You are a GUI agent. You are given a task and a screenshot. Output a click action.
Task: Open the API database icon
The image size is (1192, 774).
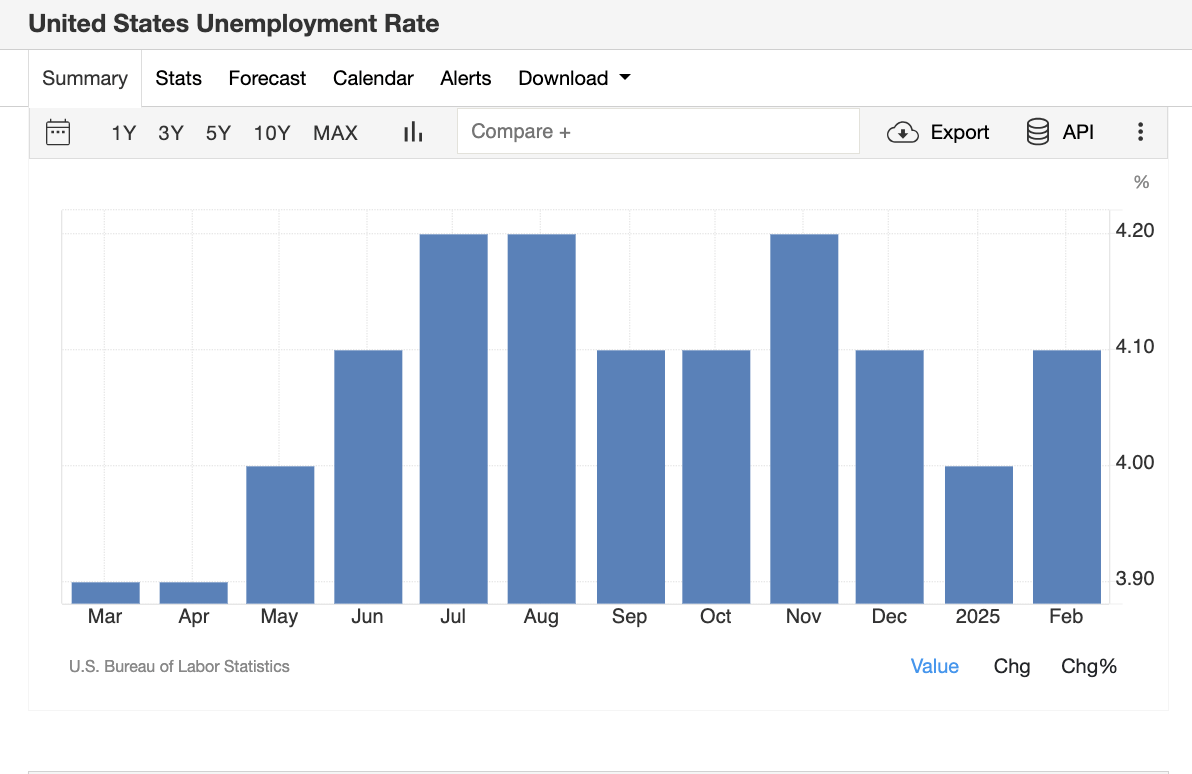coord(1035,131)
